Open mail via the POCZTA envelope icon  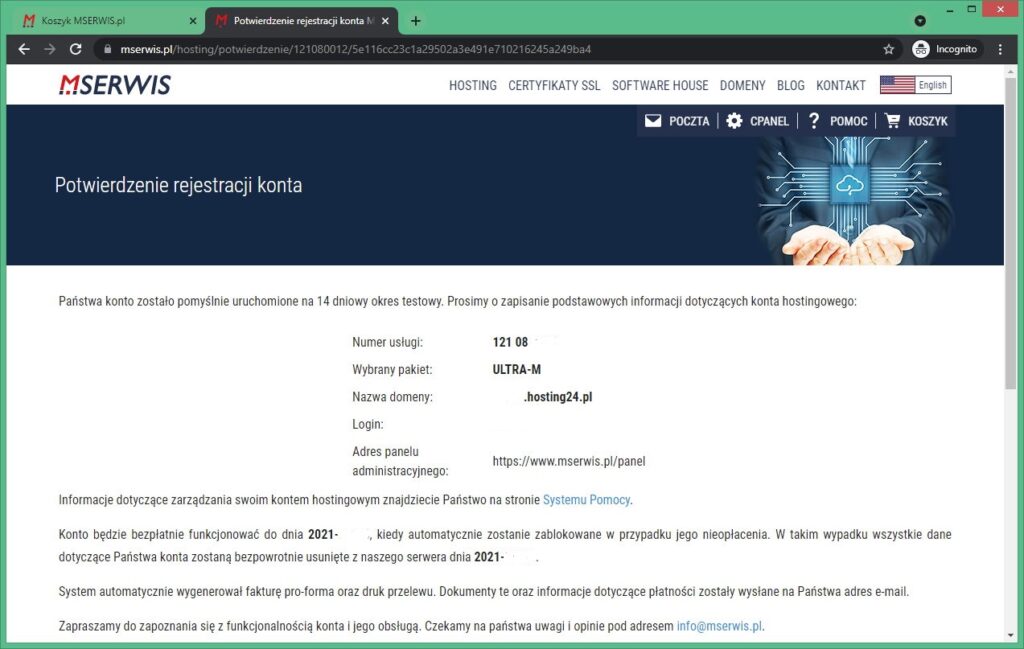(x=653, y=120)
